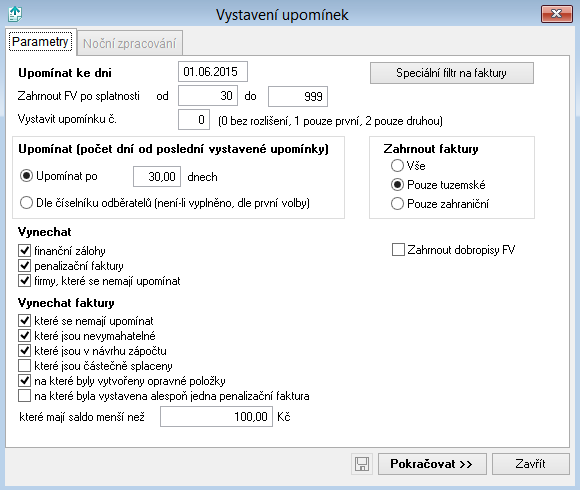Enable the alespoň jedna penalizační faktura checkbox
Image resolution: width=580 pixels, height=490 pixels.
pyautogui.click(x=24, y=396)
